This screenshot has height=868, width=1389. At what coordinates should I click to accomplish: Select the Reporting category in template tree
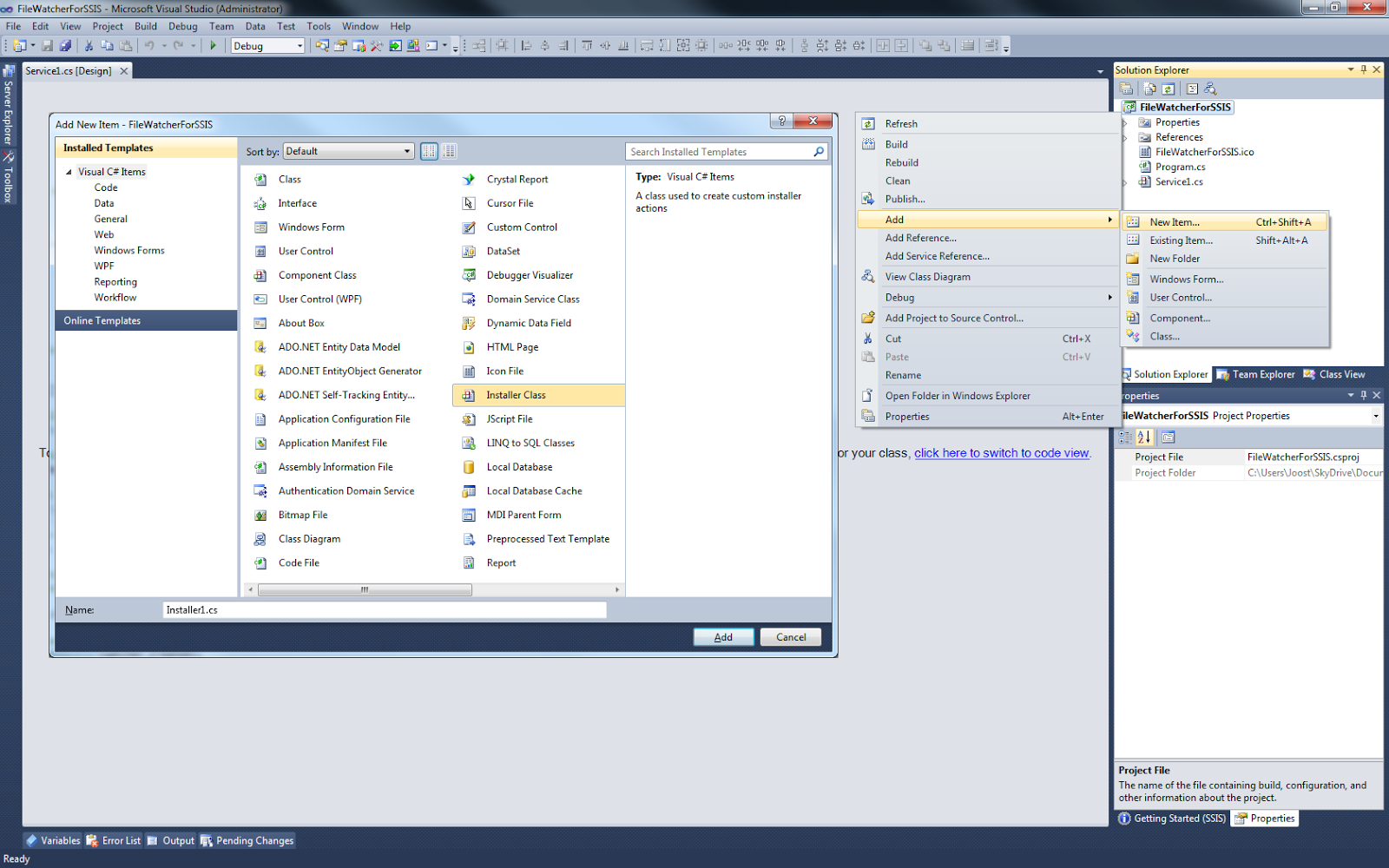pyautogui.click(x=115, y=282)
